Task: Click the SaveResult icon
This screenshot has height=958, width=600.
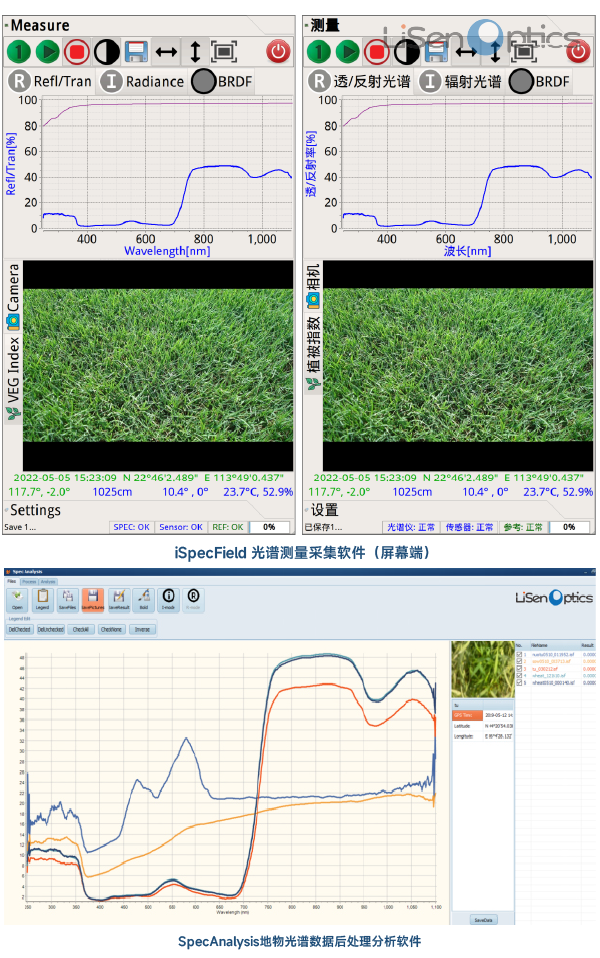Action: coord(119,599)
